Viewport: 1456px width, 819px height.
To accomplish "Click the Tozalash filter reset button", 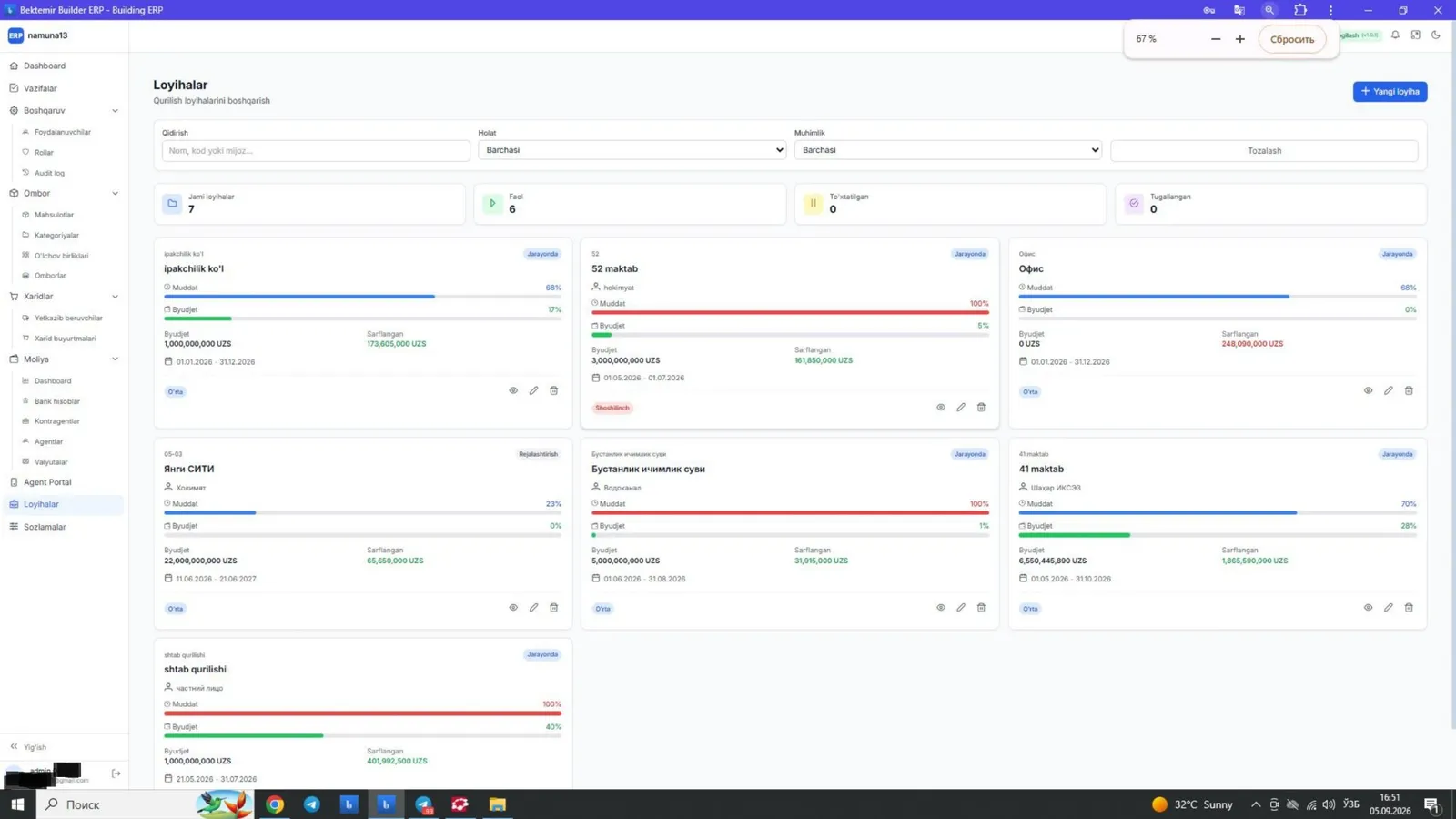I will point(1264,150).
